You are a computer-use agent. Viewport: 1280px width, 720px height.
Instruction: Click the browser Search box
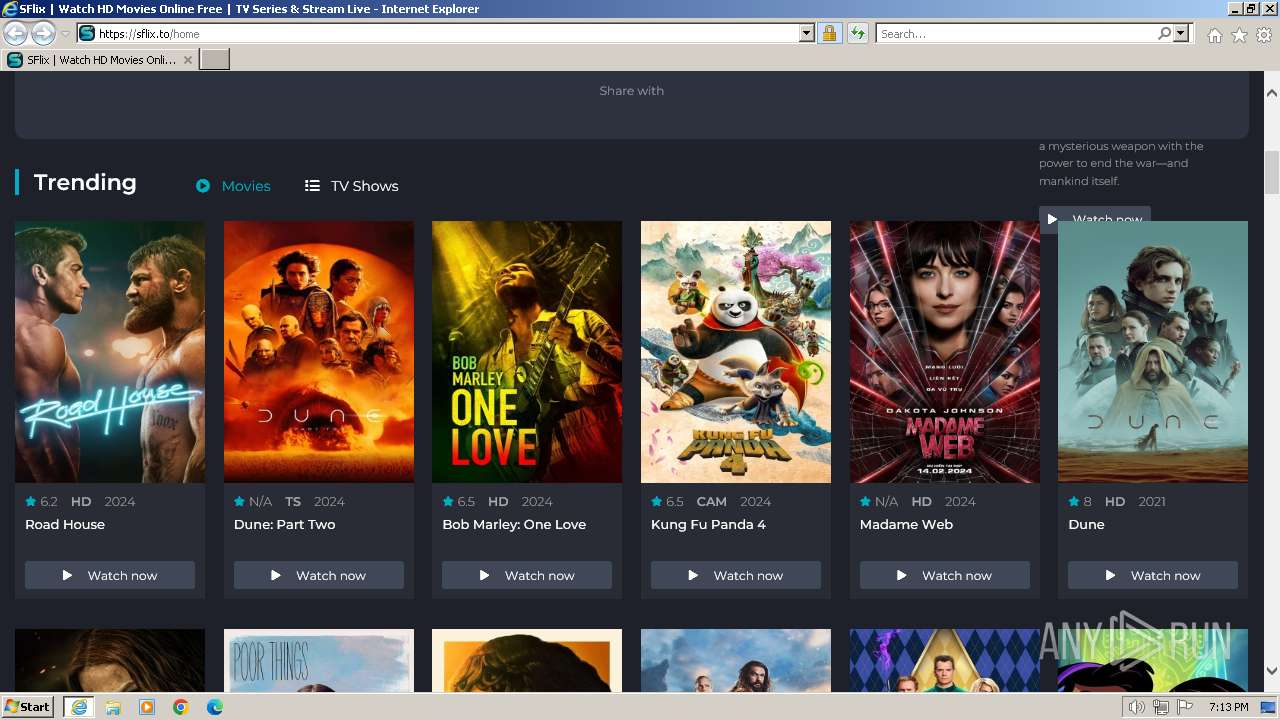[1016, 33]
